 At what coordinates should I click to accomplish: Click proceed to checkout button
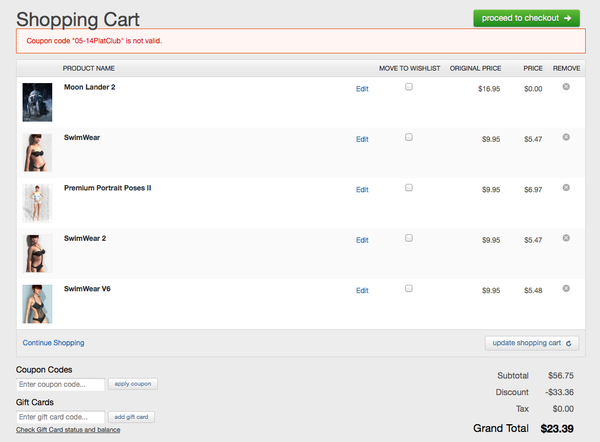coord(526,18)
